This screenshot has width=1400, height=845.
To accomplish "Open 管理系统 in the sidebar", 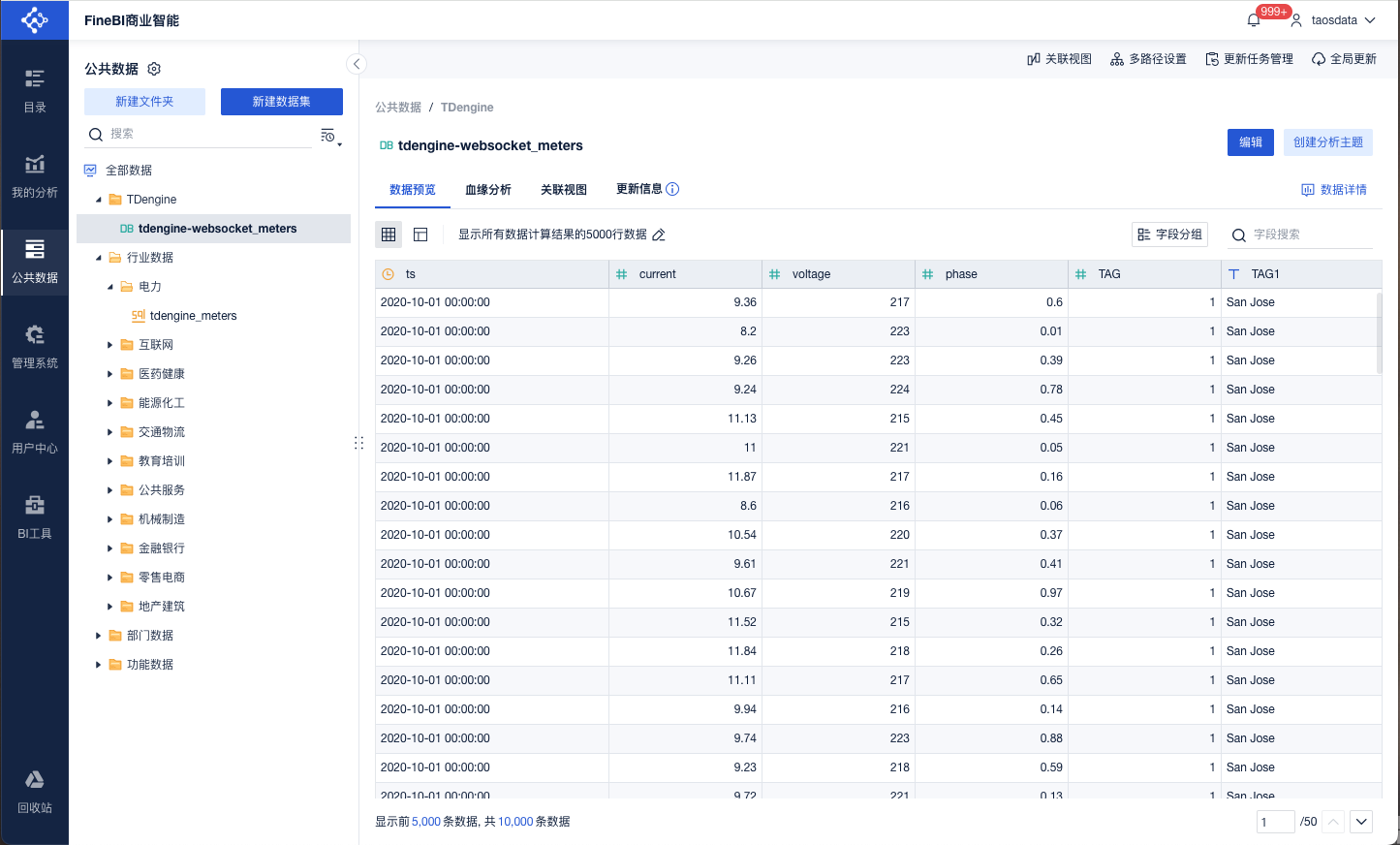I will (x=34, y=347).
